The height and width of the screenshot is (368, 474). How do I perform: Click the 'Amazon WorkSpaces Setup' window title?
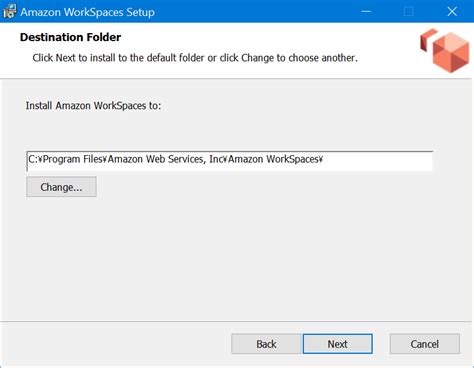(87, 12)
